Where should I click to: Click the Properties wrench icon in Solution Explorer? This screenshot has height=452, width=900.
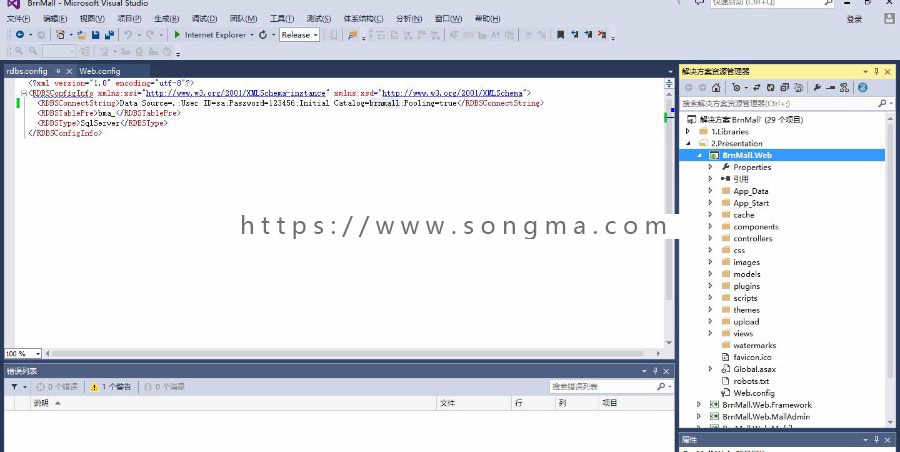click(x=817, y=88)
